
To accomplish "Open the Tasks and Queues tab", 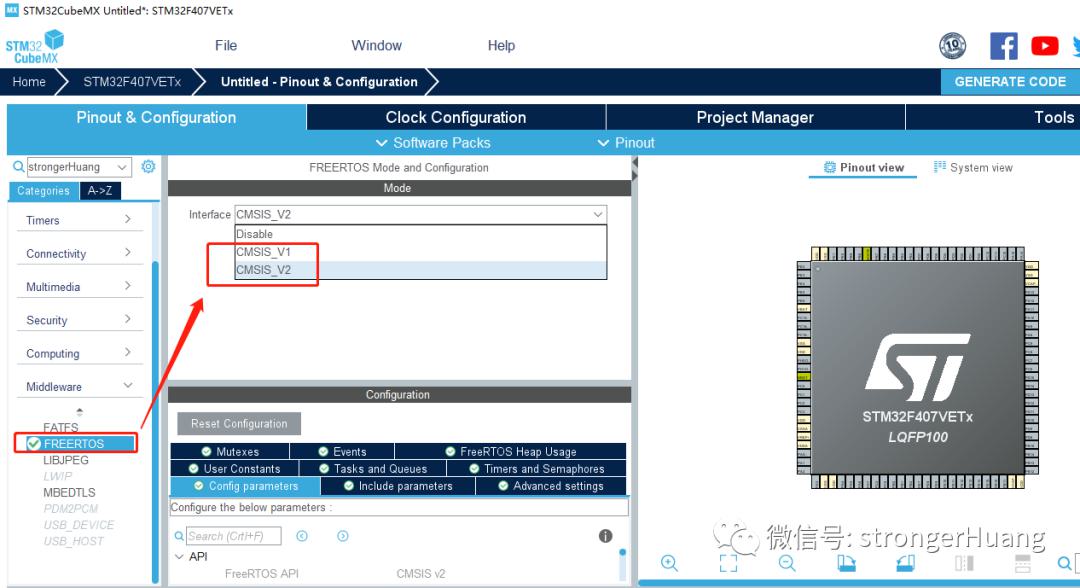I will click(373, 469).
